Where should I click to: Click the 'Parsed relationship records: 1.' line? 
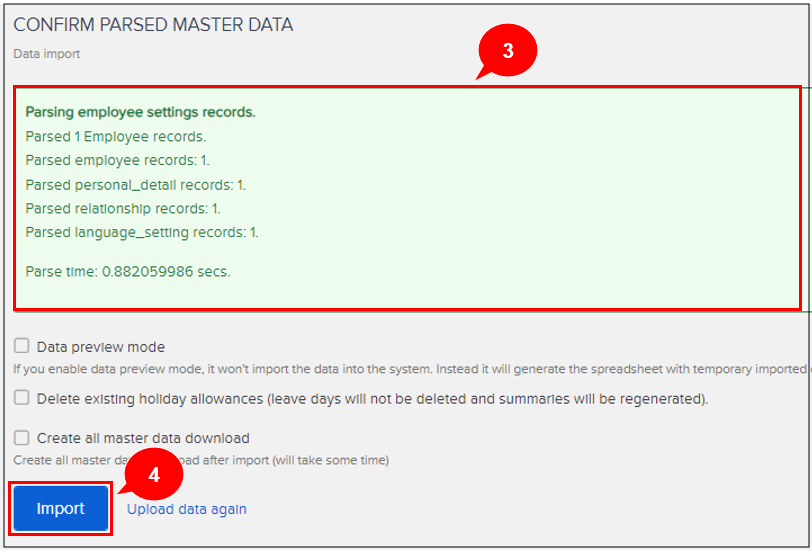[123, 208]
